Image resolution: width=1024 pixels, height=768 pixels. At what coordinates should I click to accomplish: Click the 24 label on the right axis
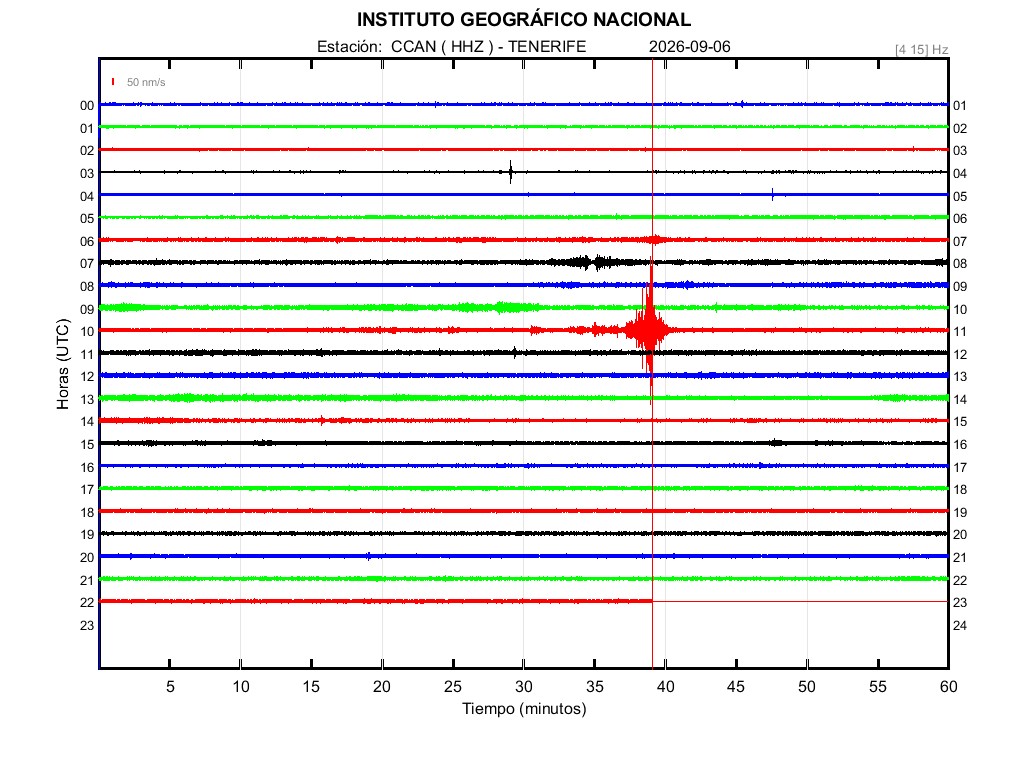tap(959, 625)
